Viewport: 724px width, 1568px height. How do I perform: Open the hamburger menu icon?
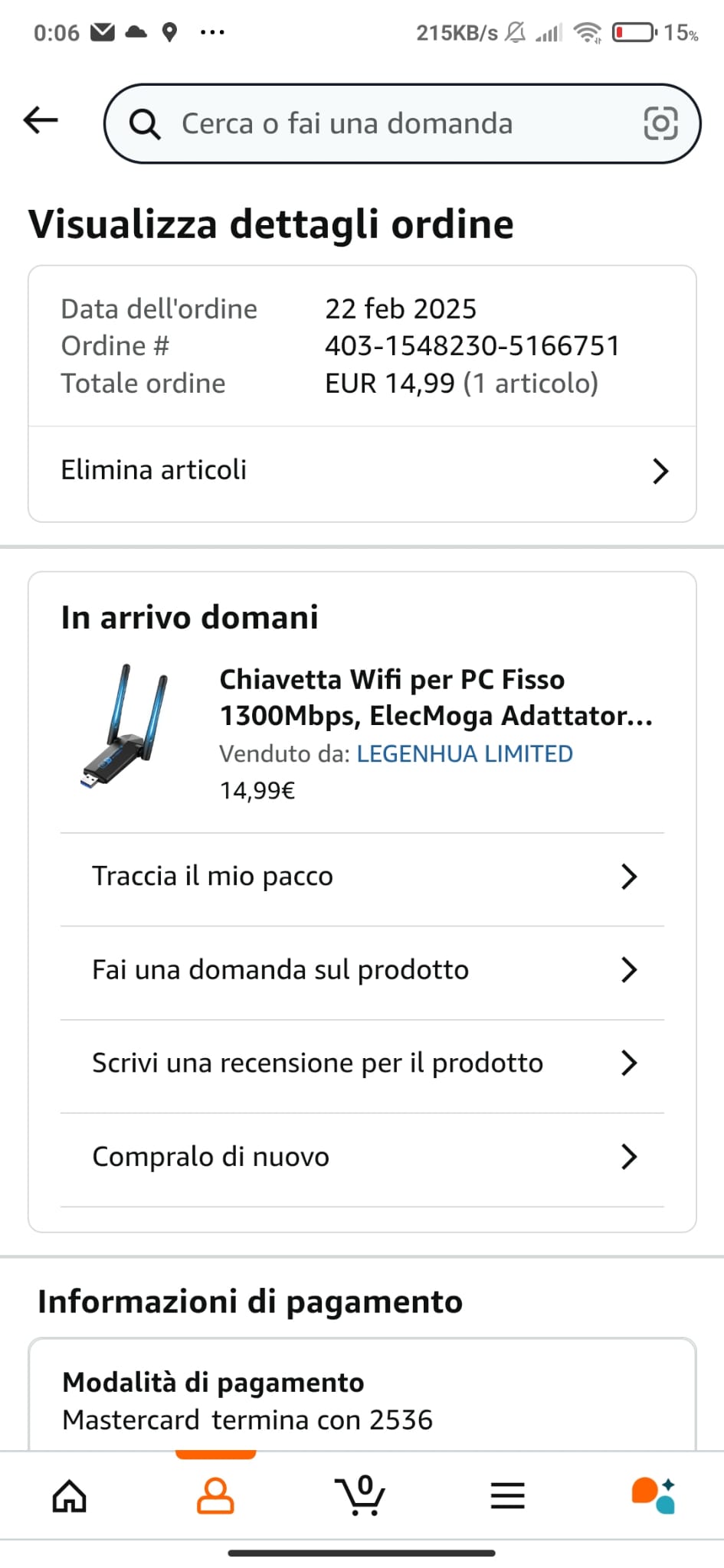pos(507,1495)
